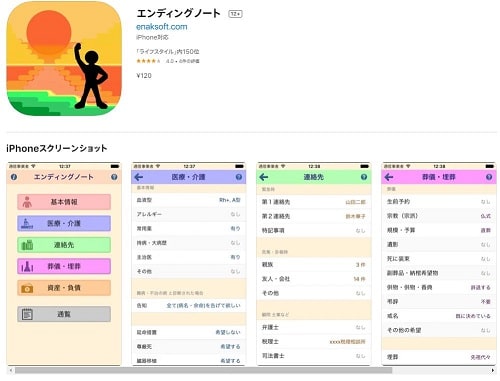
Task: Tap the back arrow in the purple 医療・介護 header
Action: click(x=139, y=177)
